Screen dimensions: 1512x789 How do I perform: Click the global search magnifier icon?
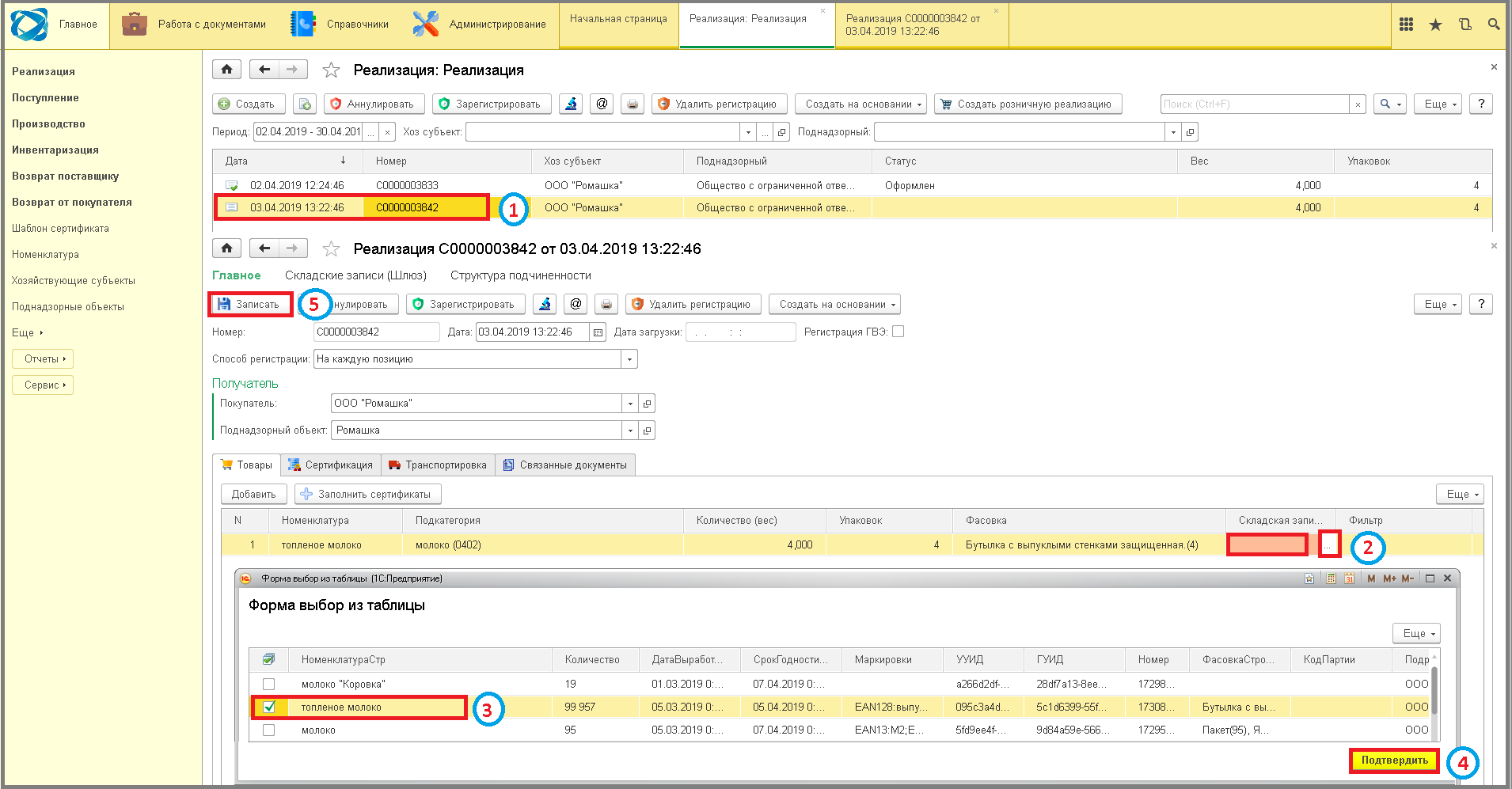(x=1494, y=25)
